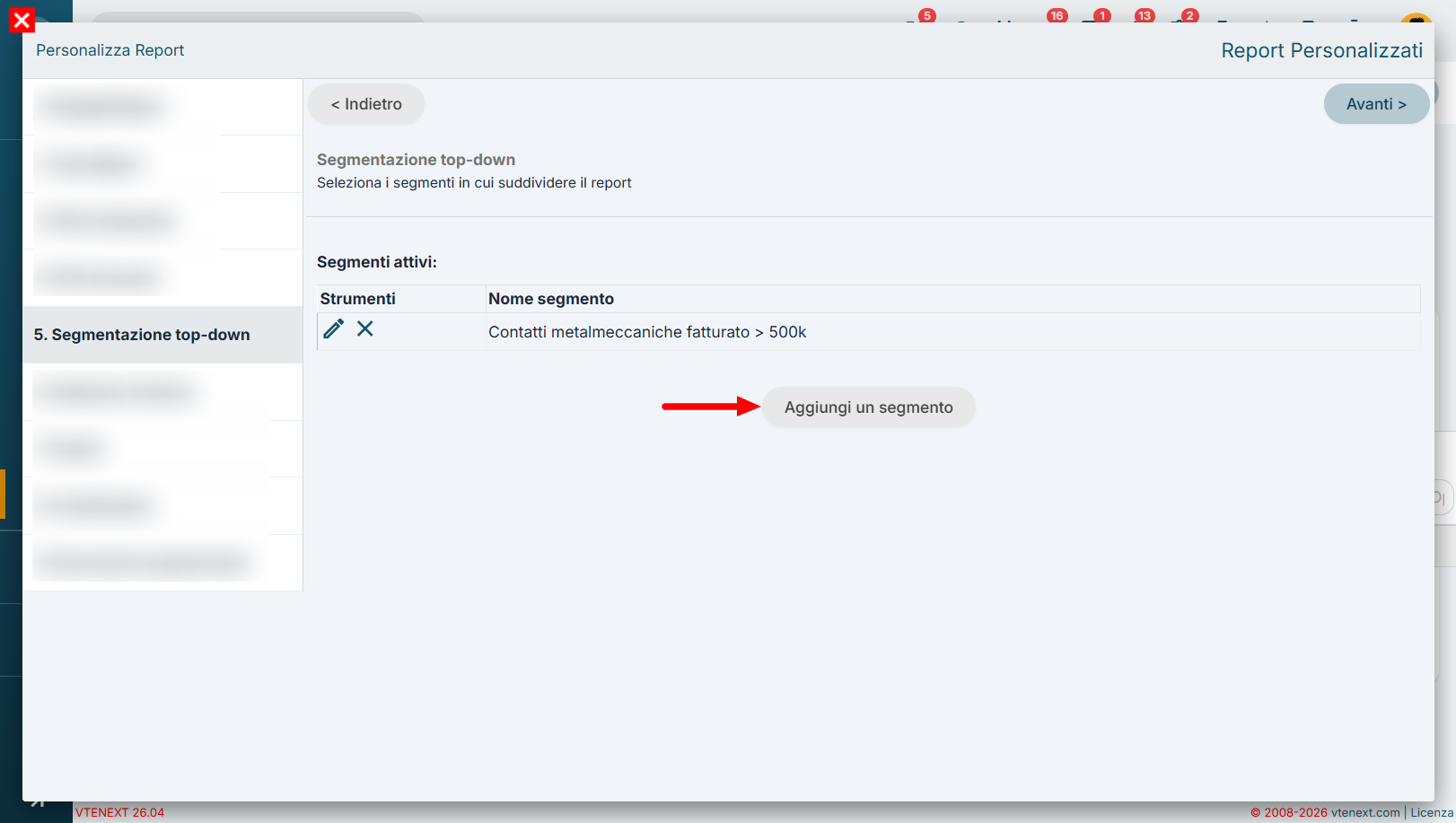Close the Personalizza Report dialog with red X
The width and height of the screenshot is (1456, 823).
pos(22,20)
